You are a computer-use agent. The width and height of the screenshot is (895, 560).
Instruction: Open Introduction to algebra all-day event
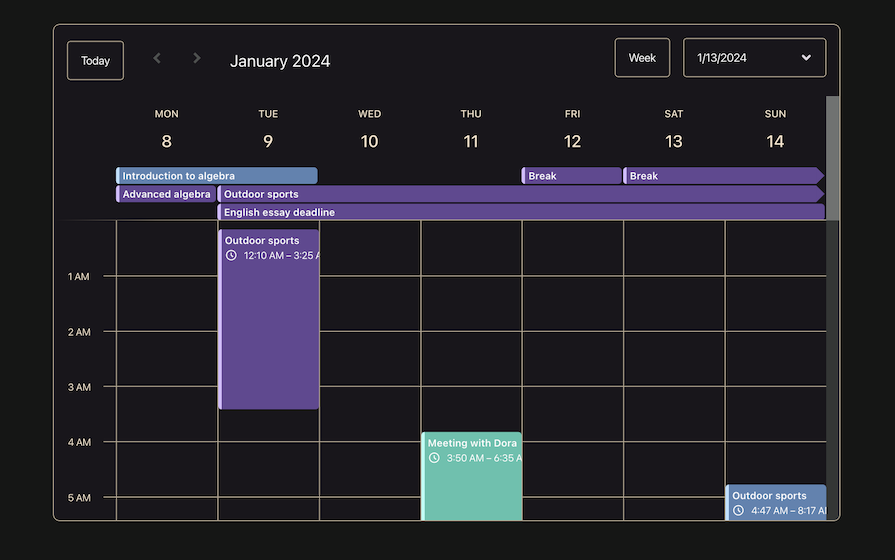[217, 176]
